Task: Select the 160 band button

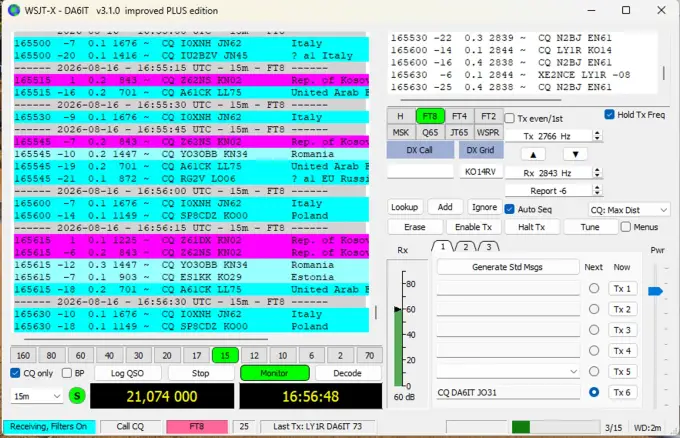Action: (x=23, y=356)
